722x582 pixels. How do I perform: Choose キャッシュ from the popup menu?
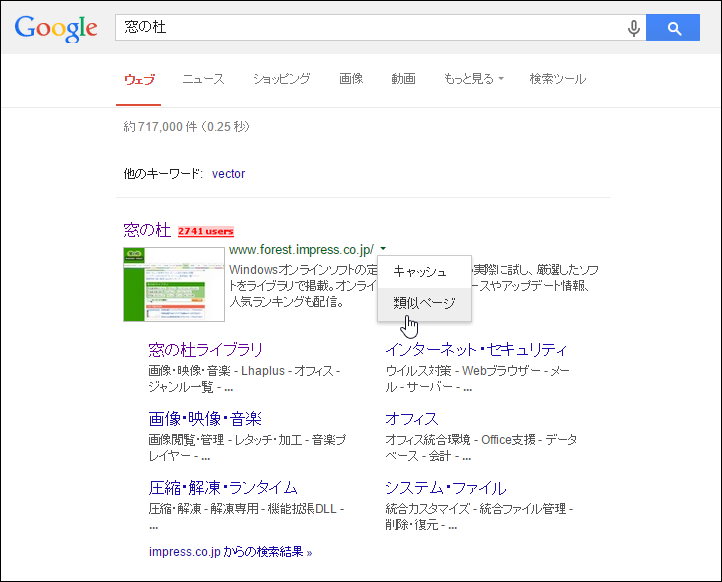click(x=424, y=272)
